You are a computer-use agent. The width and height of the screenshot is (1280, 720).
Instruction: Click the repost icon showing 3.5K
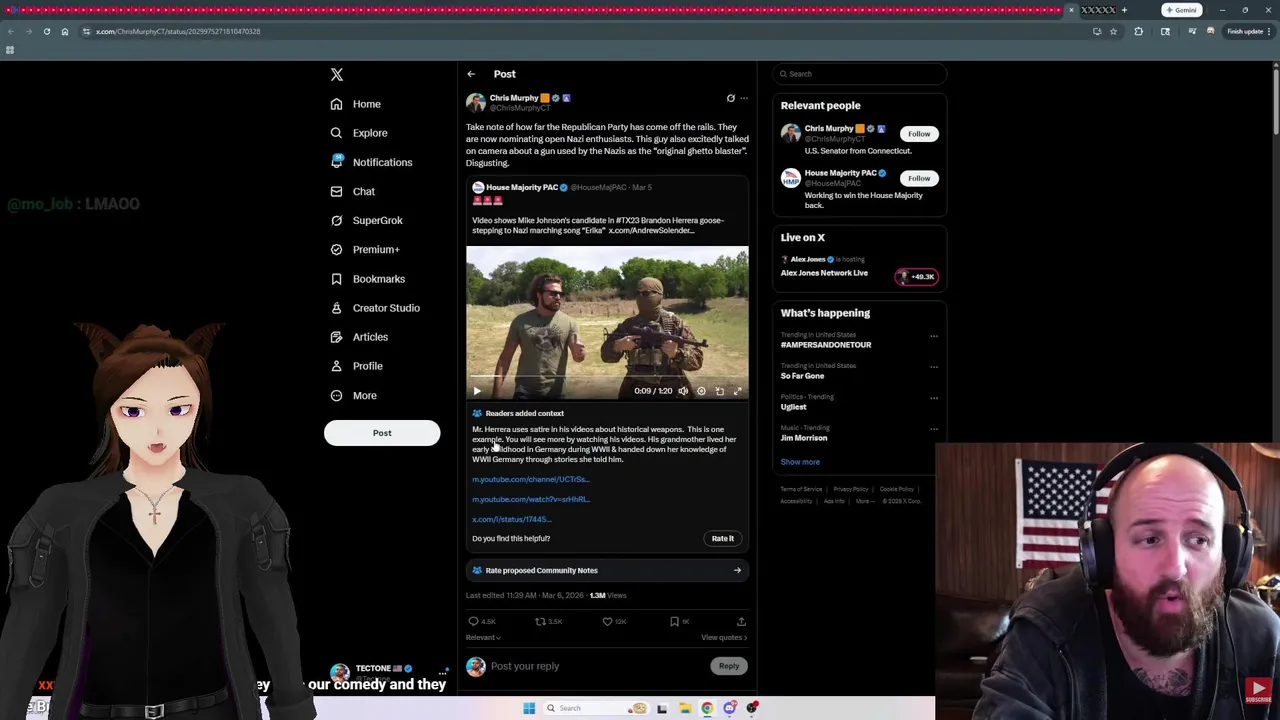click(x=540, y=622)
